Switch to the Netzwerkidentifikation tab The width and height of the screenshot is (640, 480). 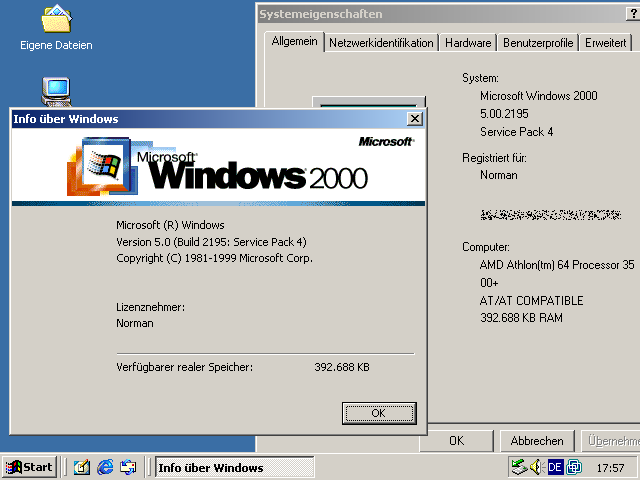point(381,43)
